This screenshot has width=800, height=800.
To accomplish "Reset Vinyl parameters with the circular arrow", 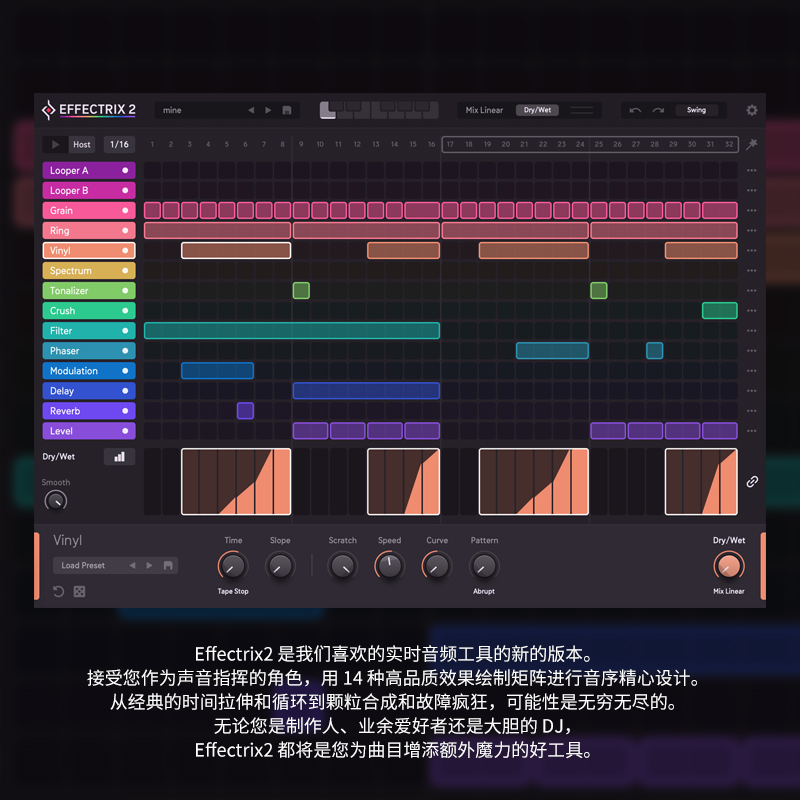I will point(59,591).
